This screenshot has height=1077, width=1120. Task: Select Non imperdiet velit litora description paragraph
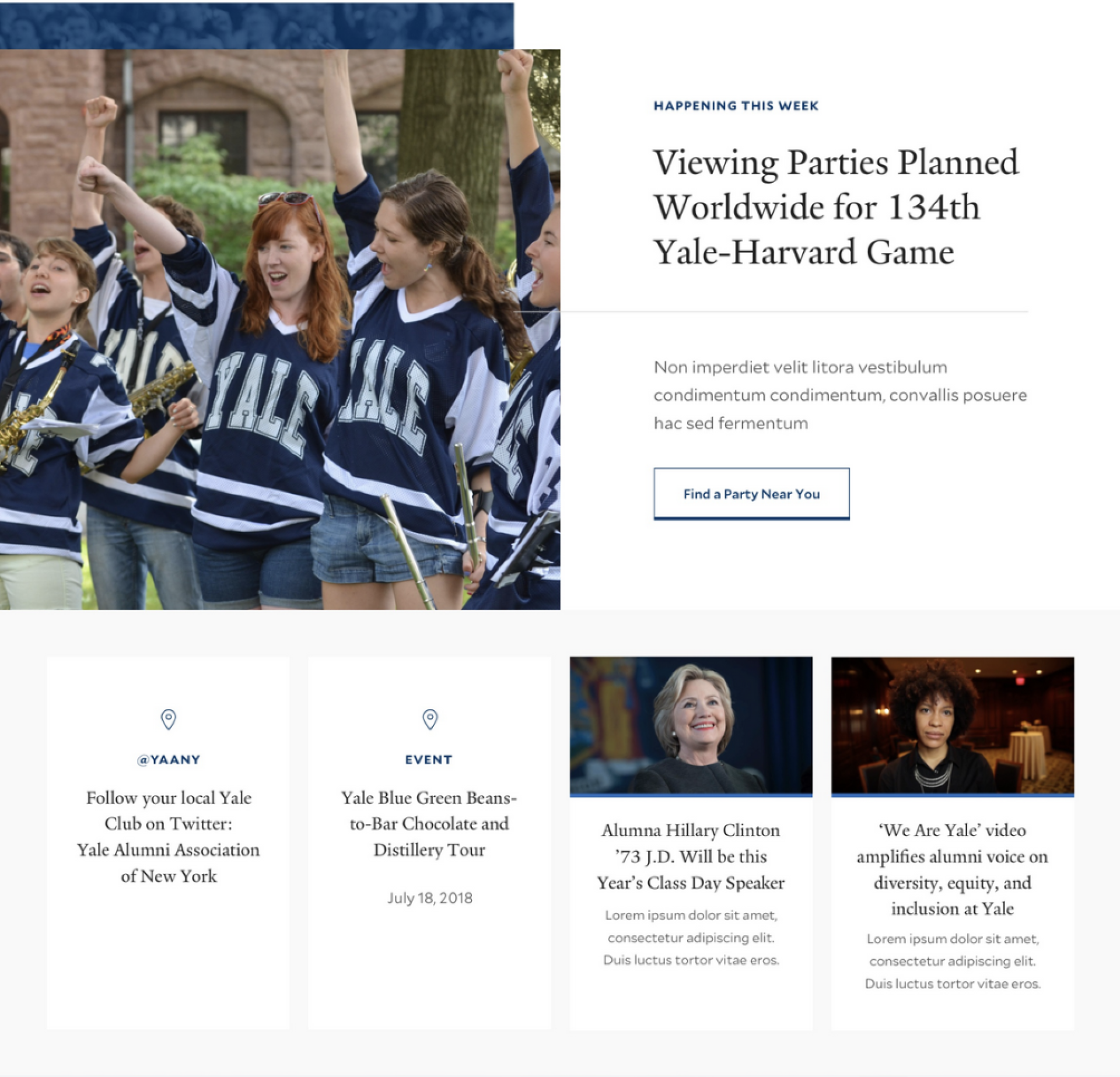840,395
